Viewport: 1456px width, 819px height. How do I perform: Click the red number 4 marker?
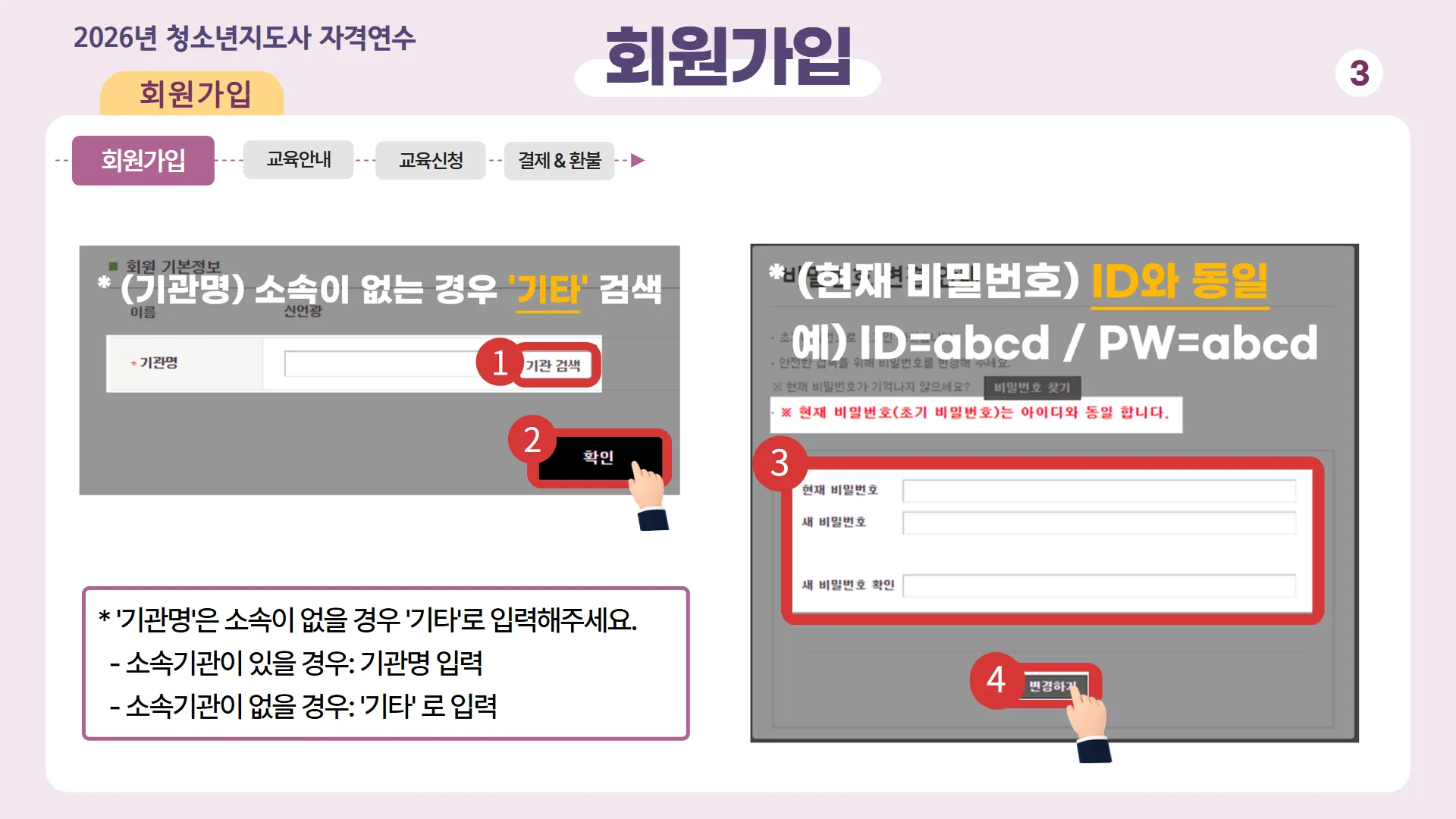pyautogui.click(x=996, y=680)
